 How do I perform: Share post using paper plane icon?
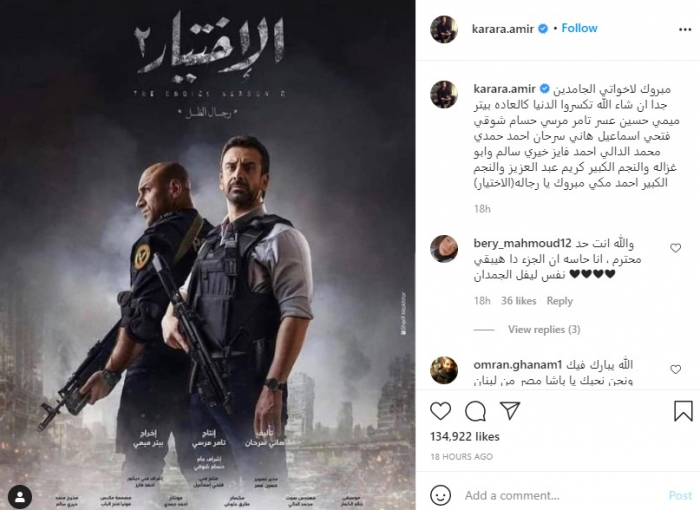[510, 410]
